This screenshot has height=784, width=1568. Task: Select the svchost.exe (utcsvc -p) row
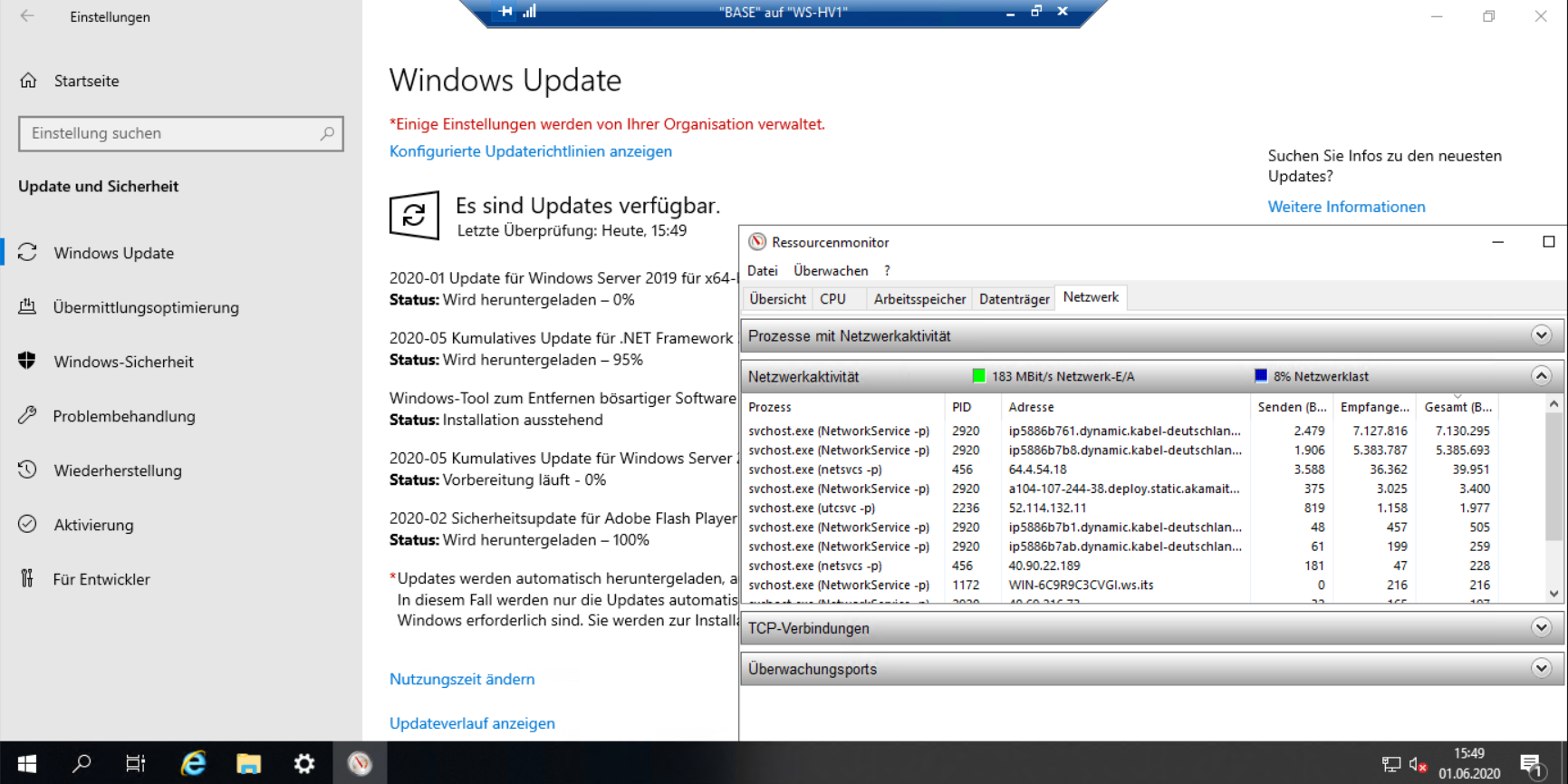tap(1121, 508)
